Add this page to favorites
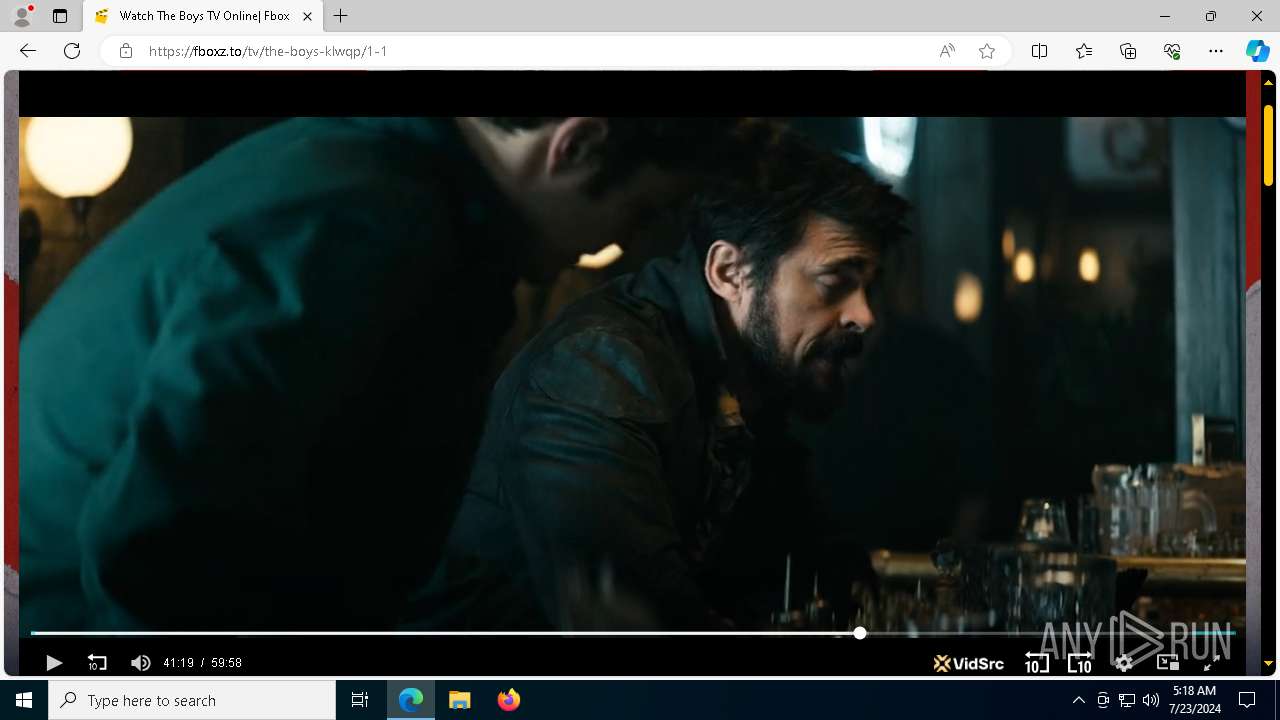This screenshot has width=1280, height=720. (987, 51)
